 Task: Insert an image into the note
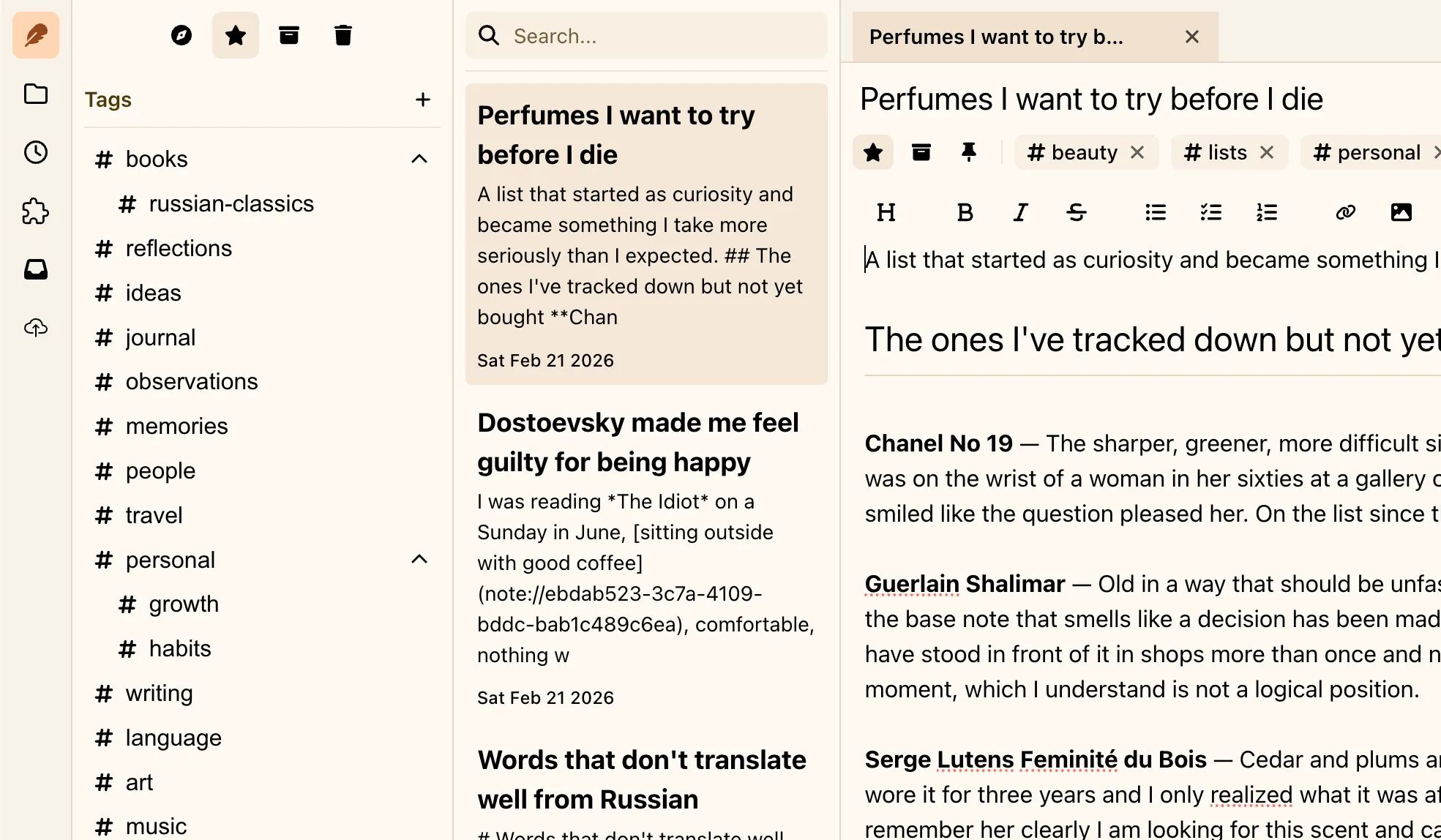coord(1401,212)
